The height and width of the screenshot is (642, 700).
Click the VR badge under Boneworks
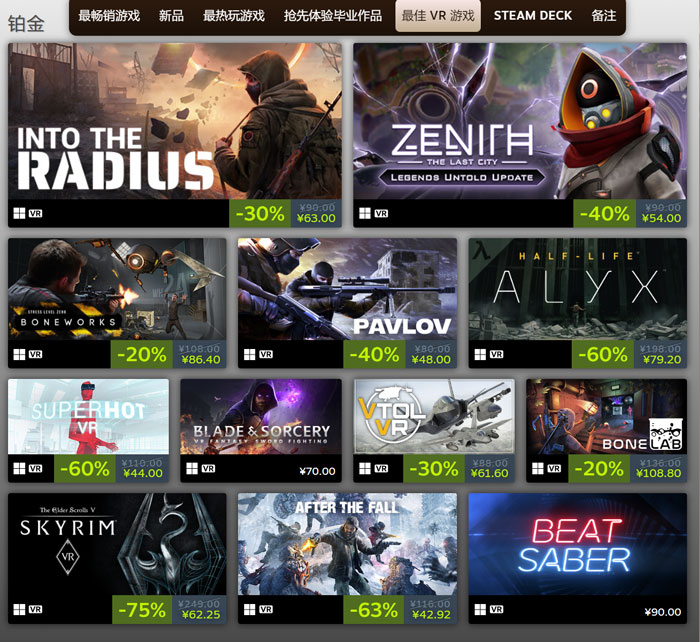pos(35,354)
